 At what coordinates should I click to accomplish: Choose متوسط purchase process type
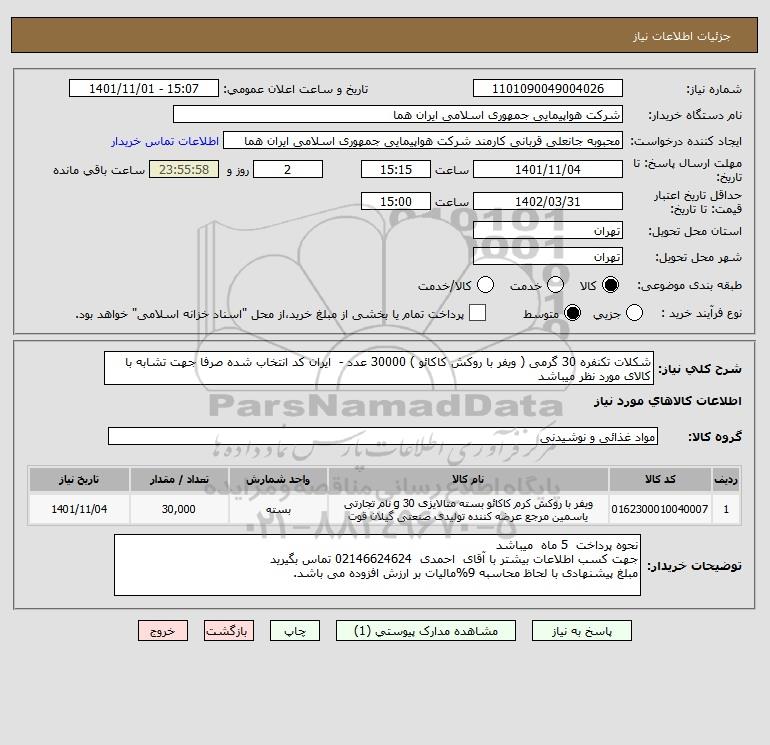point(573,313)
